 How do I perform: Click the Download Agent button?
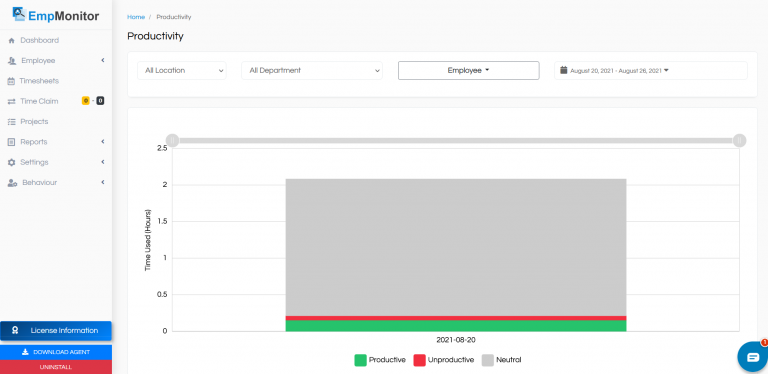point(56,352)
